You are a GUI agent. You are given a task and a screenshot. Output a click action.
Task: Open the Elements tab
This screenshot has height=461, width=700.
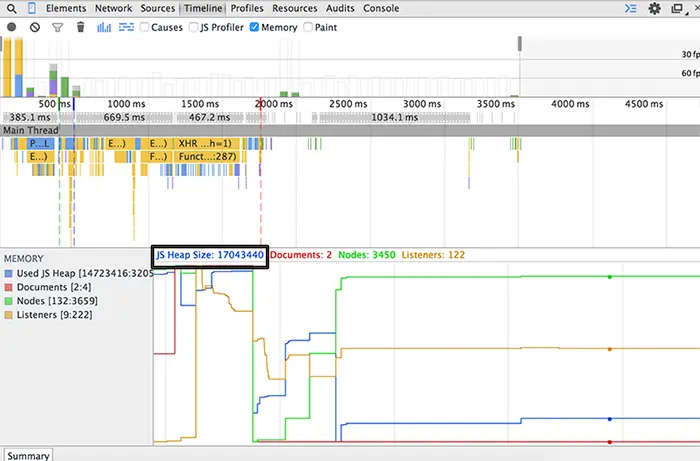pyautogui.click(x=66, y=8)
